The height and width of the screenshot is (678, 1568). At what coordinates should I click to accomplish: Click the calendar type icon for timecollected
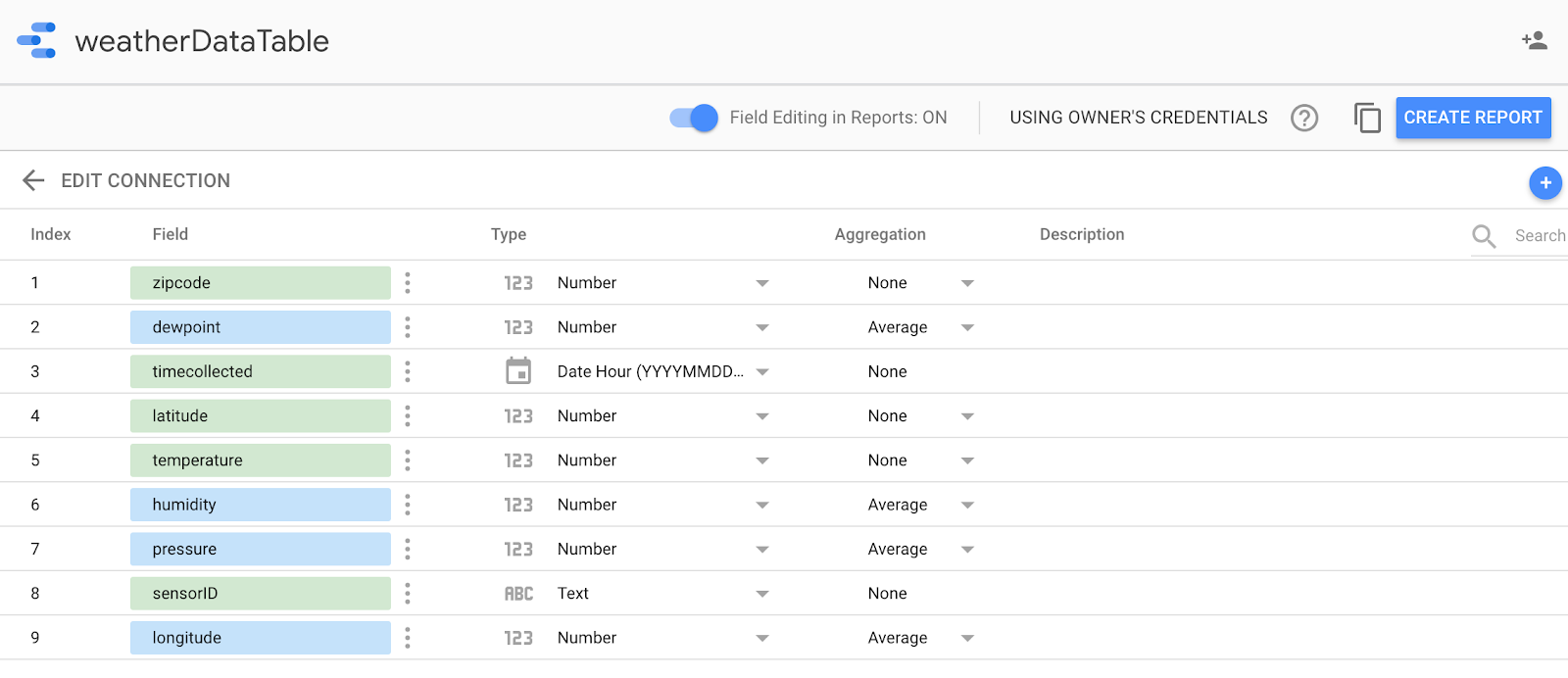[518, 371]
